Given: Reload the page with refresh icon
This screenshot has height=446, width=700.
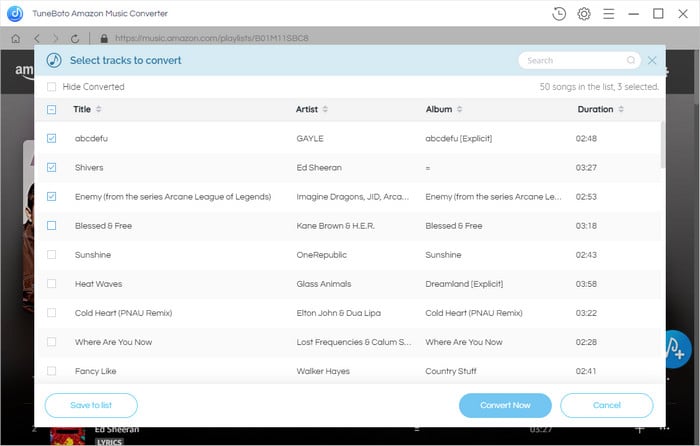Looking at the screenshot, I should click(x=75, y=39).
